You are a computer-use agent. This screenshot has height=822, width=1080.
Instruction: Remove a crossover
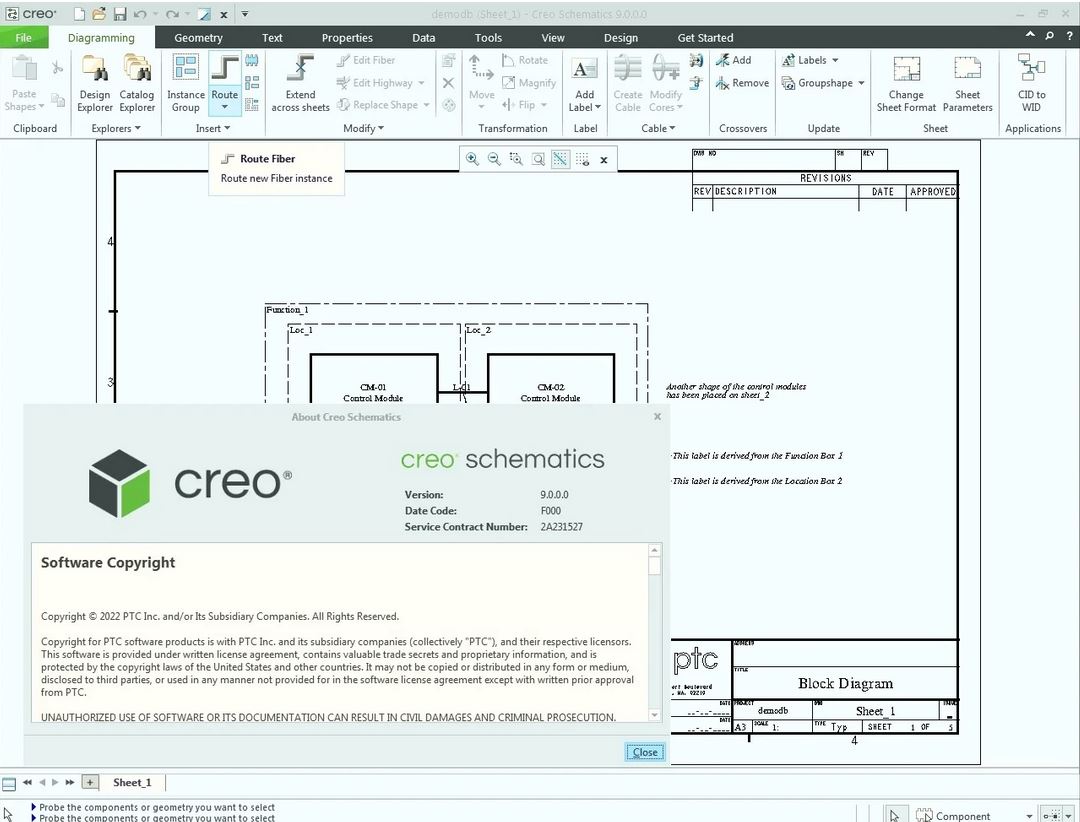tap(742, 83)
